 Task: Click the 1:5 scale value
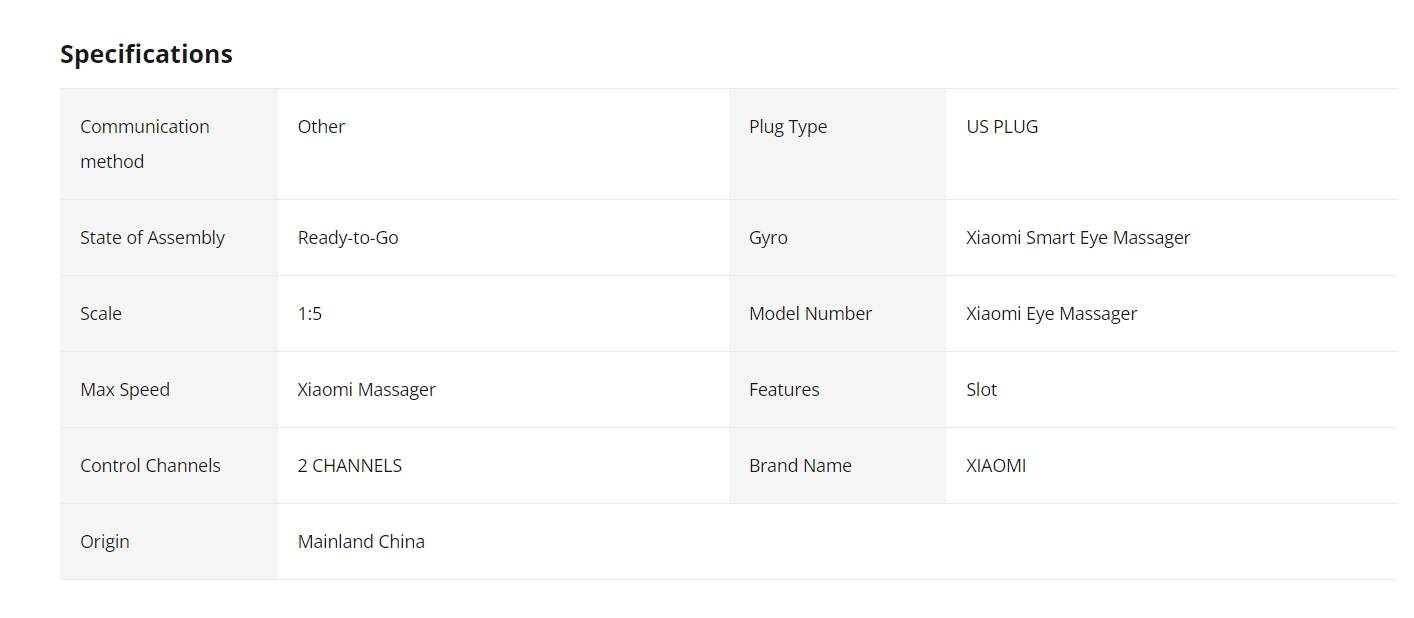coord(310,313)
